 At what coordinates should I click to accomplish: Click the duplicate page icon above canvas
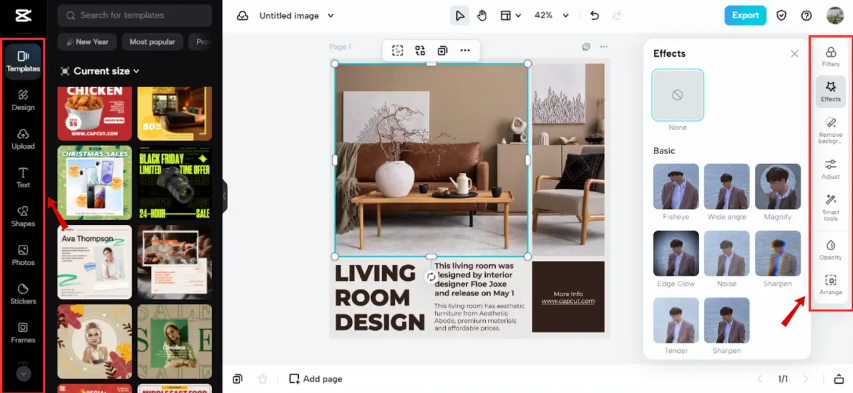click(x=586, y=47)
